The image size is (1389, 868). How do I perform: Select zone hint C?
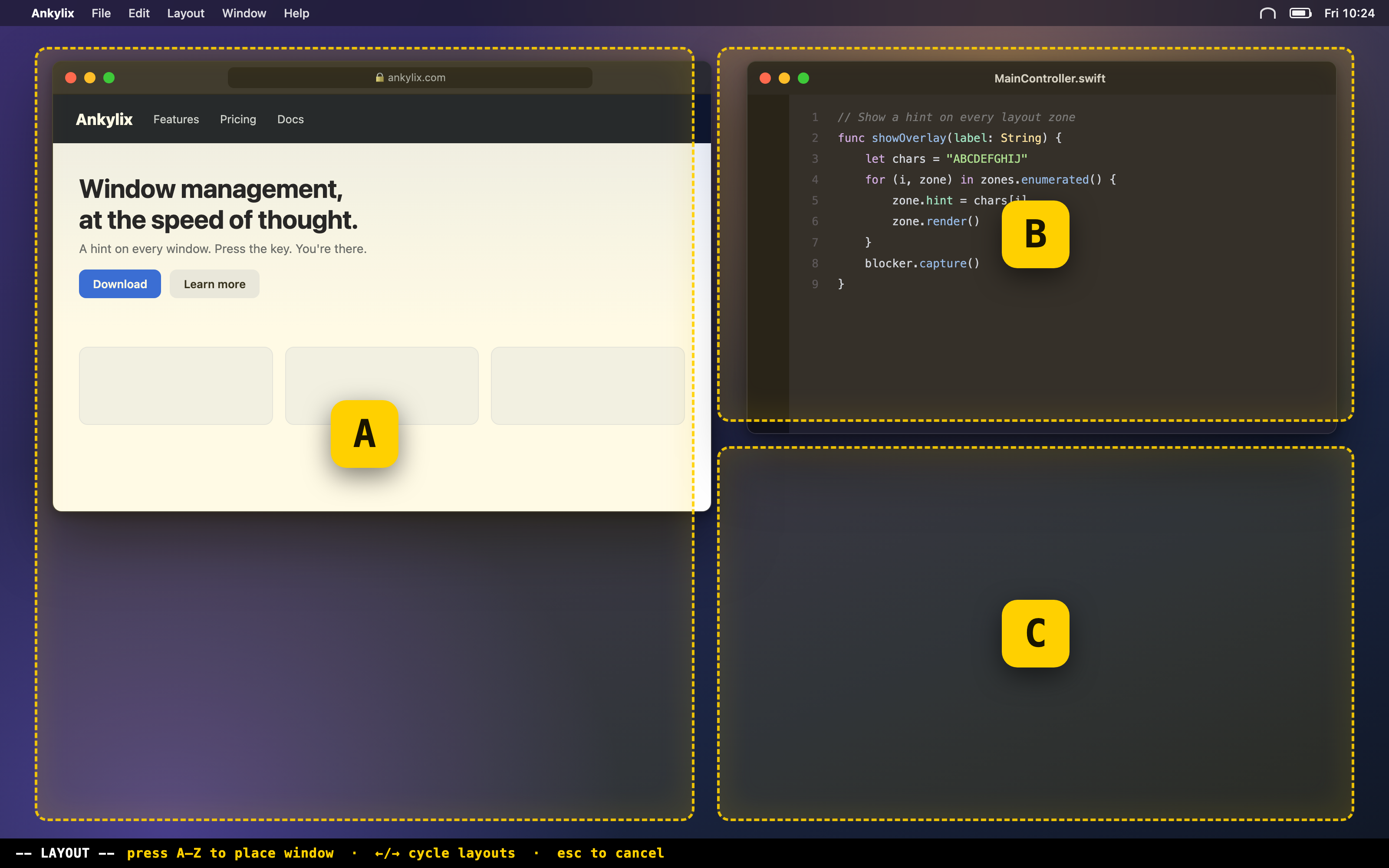pyautogui.click(x=1035, y=633)
